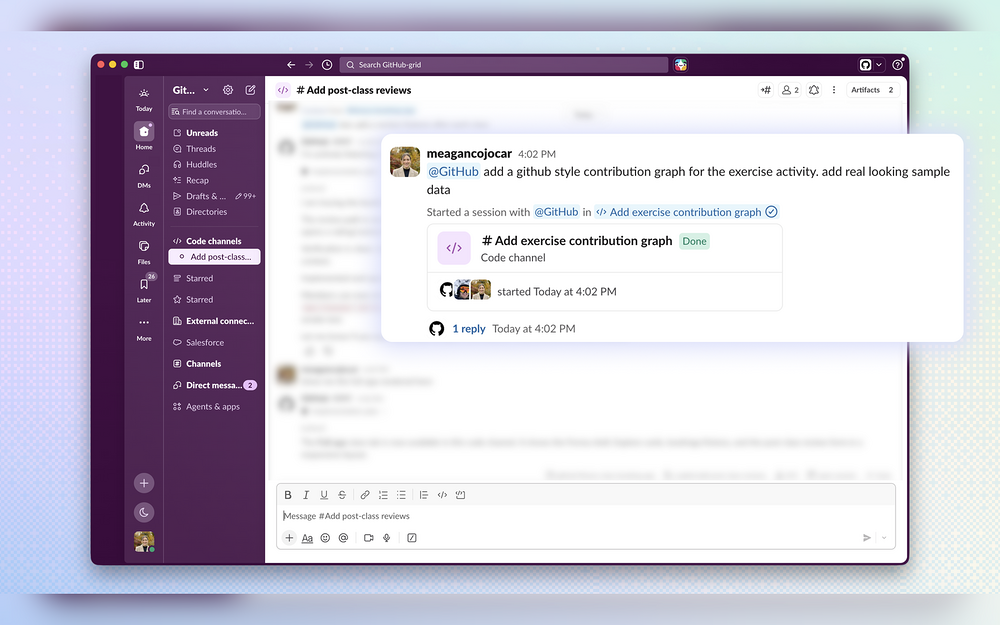The image size is (1000, 625).
Task: Click the Find a conversation field
Action: (x=214, y=112)
